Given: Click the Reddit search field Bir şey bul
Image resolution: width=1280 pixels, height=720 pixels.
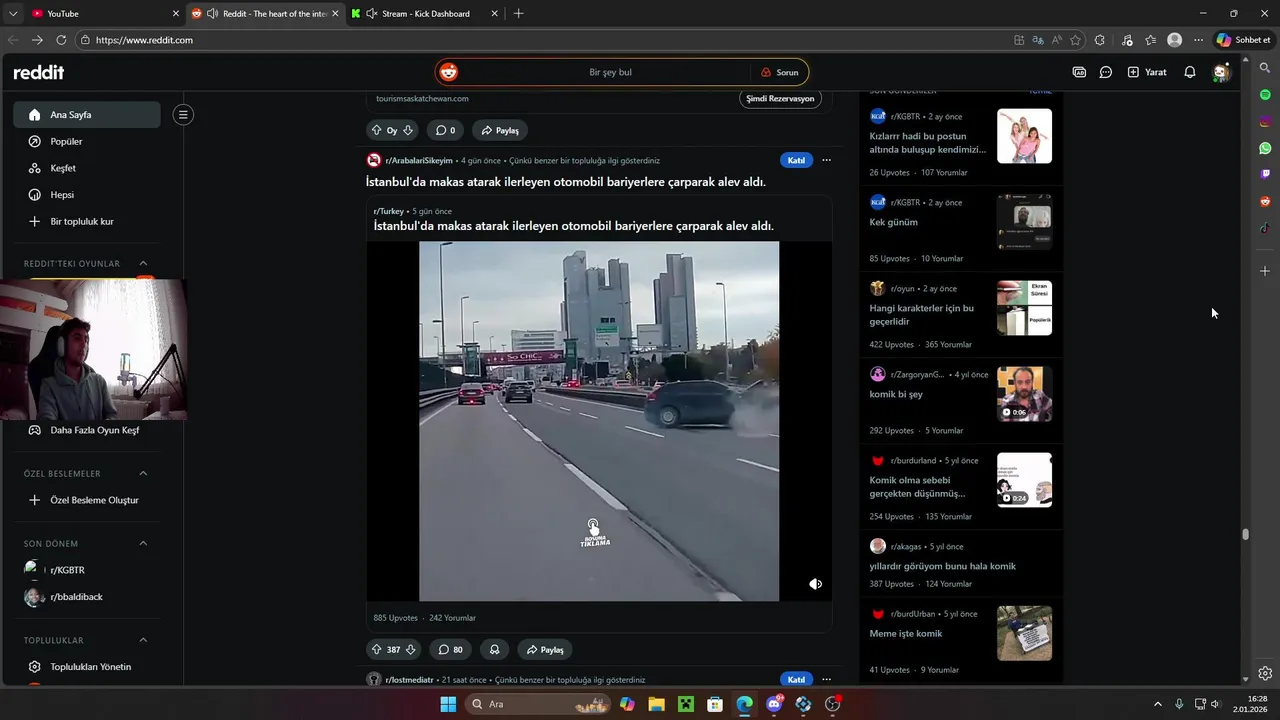Looking at the screenshot, I should pyautogui.click(x=610, y=72).
